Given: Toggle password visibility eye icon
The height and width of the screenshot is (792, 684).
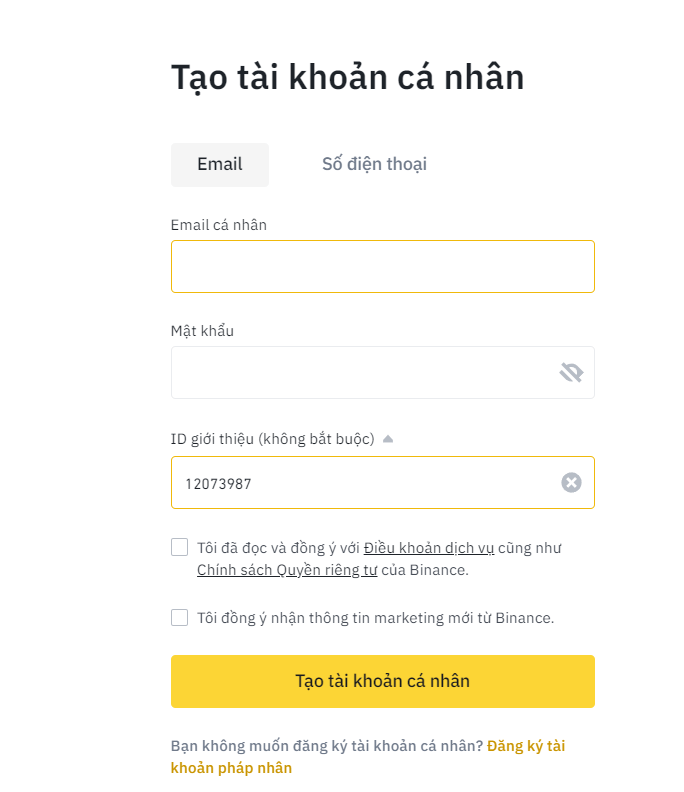Looking at the screenshot, I should [571, 373].
